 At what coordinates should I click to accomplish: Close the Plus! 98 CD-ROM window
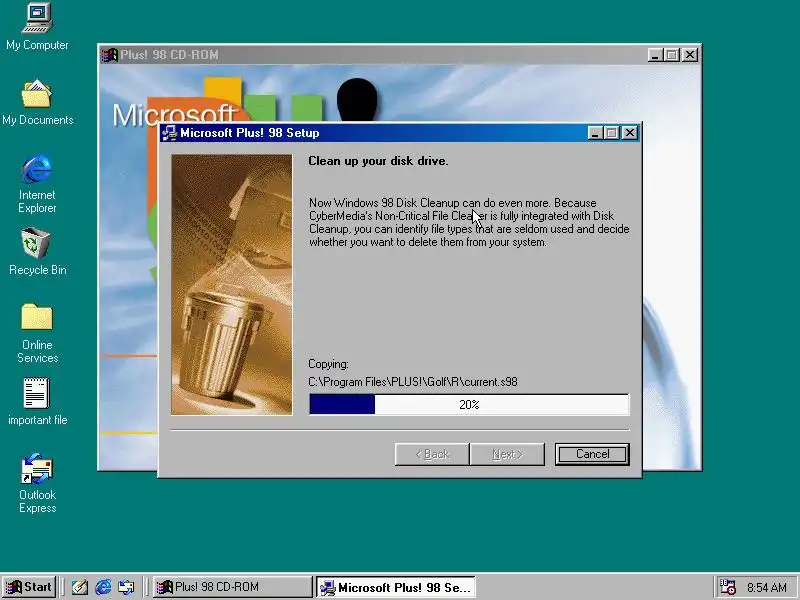pos(690,55)
